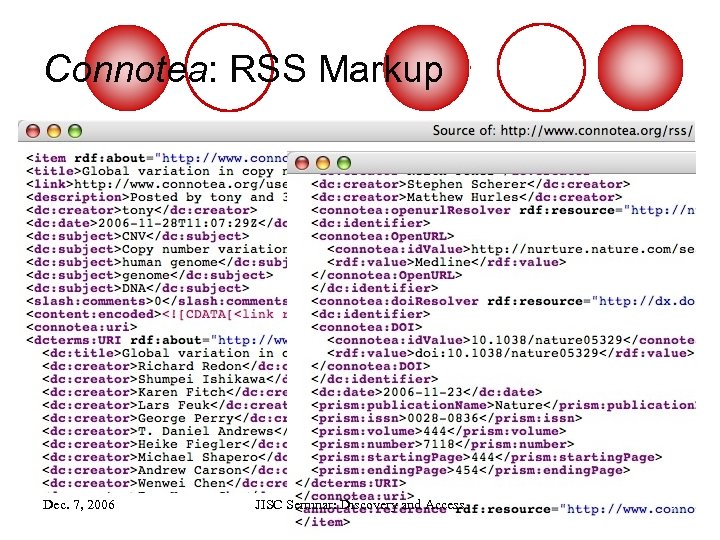The height and width of the screenshot is (540, 720).
Task: Click the '<connotea:openurlResolver' line
Action: (503, 210)
